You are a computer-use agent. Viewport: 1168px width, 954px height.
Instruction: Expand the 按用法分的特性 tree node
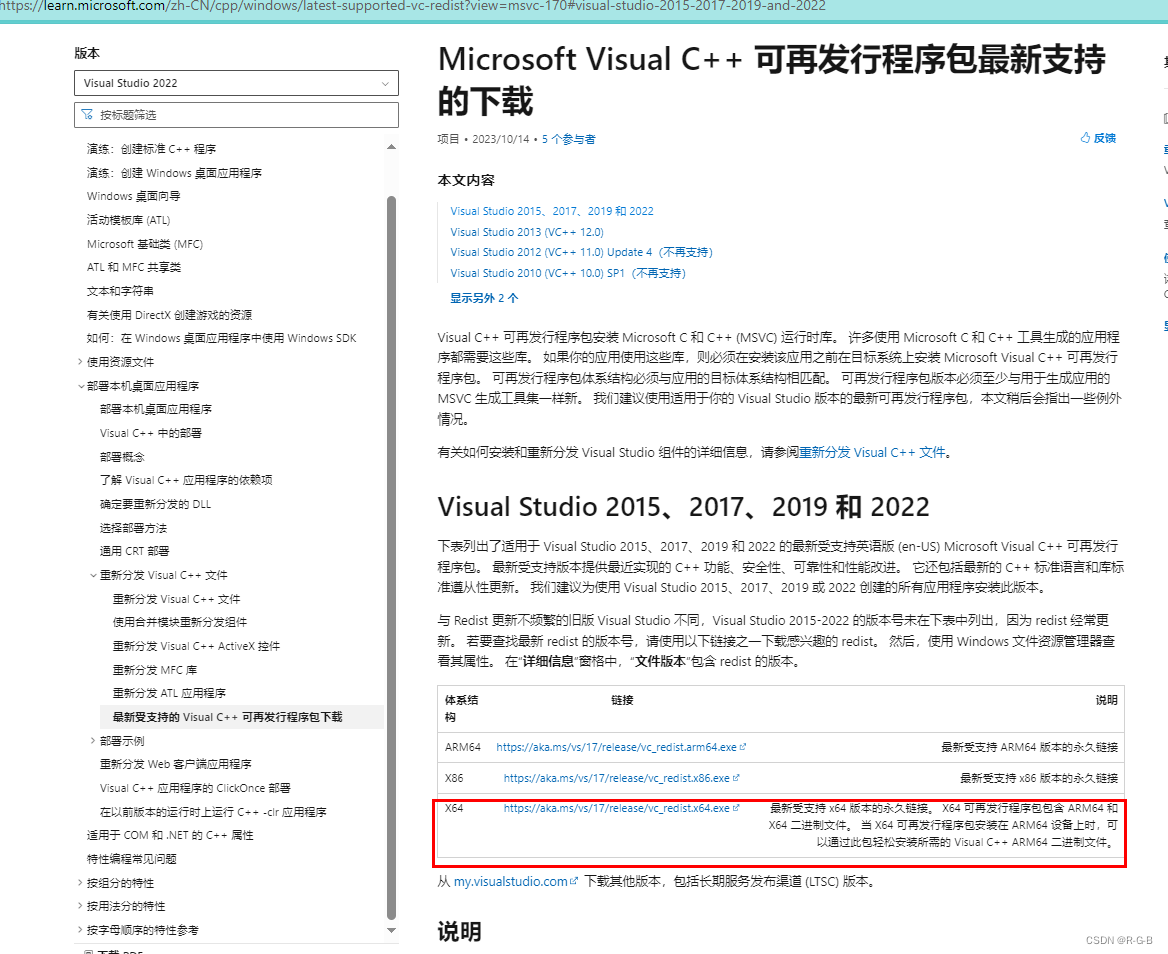pyautogui.click(x=80, y=906)
